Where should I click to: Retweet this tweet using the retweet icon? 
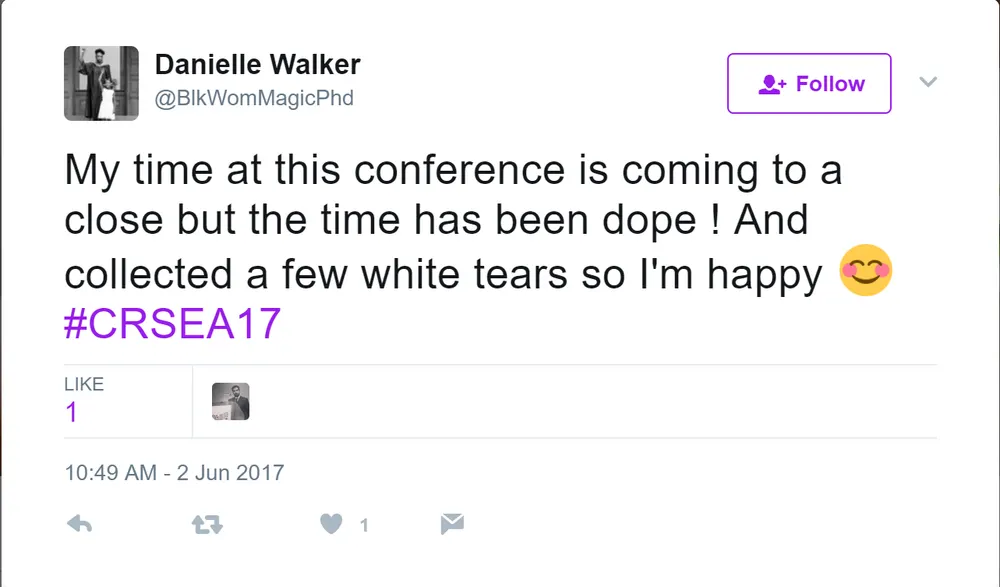click(x=207, y=524)
